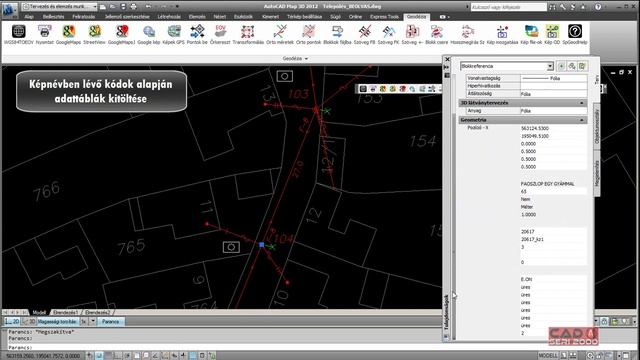Click the Vonalvastagság property value
Viewport: 640px width, 360px height.
(x=553, y=78)
